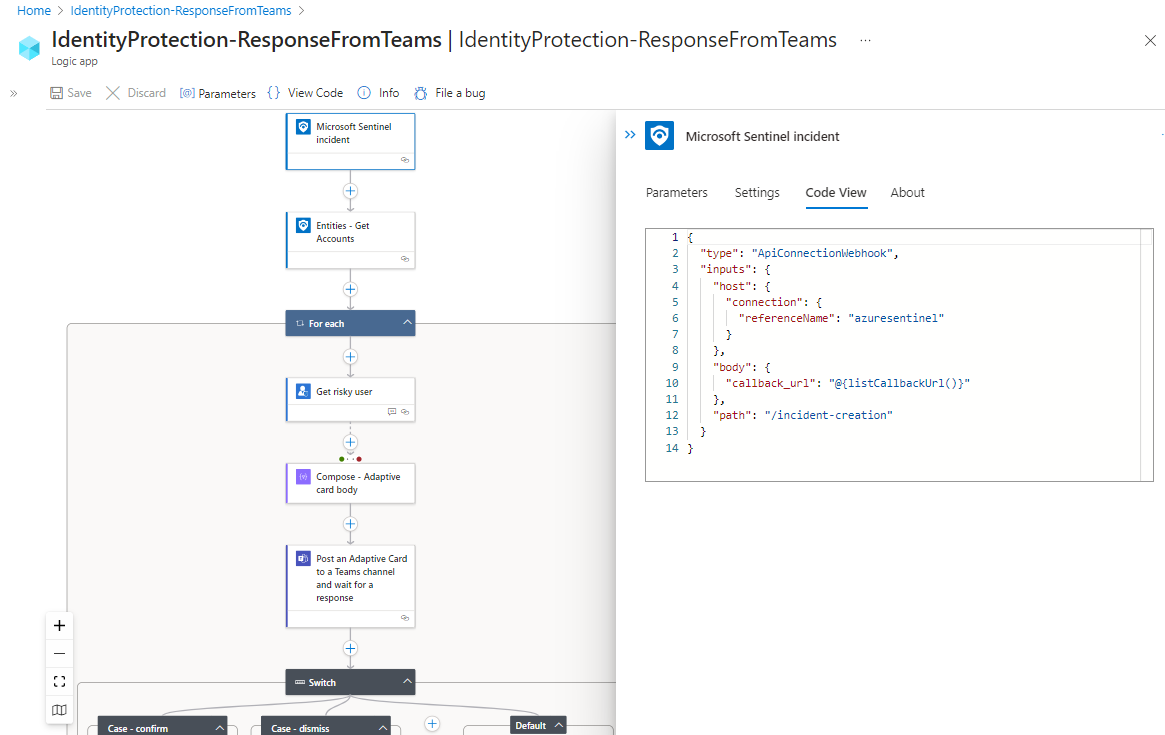This screenshot has height=735, width=1165.
Task: Go to Home breadcrumb link
Action: (x=34, y=11)
